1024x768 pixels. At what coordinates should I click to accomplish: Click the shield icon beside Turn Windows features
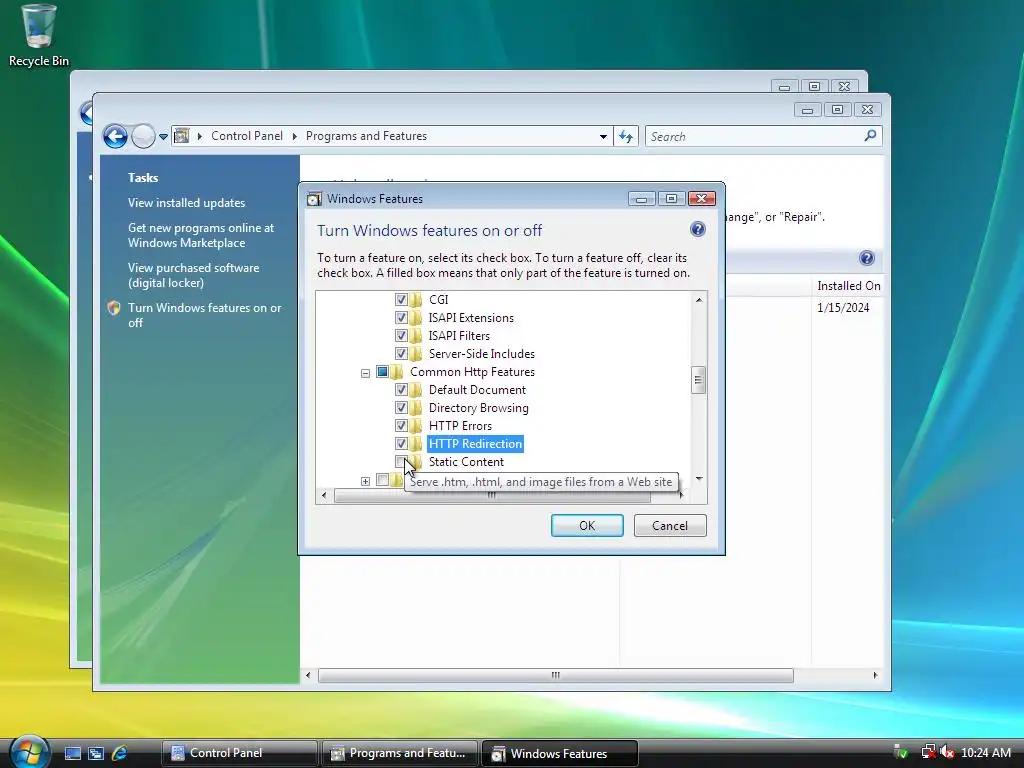coord(114,308)
